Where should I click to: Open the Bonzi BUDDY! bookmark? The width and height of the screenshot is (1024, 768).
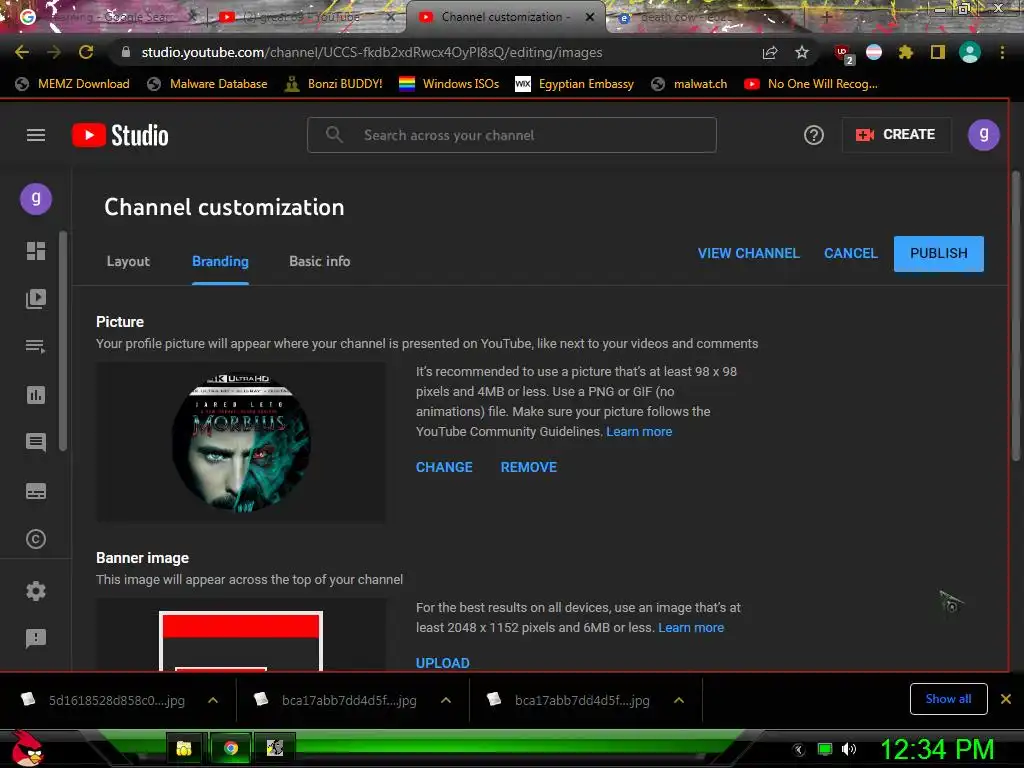pyautogui.click(x=333, y=84)
